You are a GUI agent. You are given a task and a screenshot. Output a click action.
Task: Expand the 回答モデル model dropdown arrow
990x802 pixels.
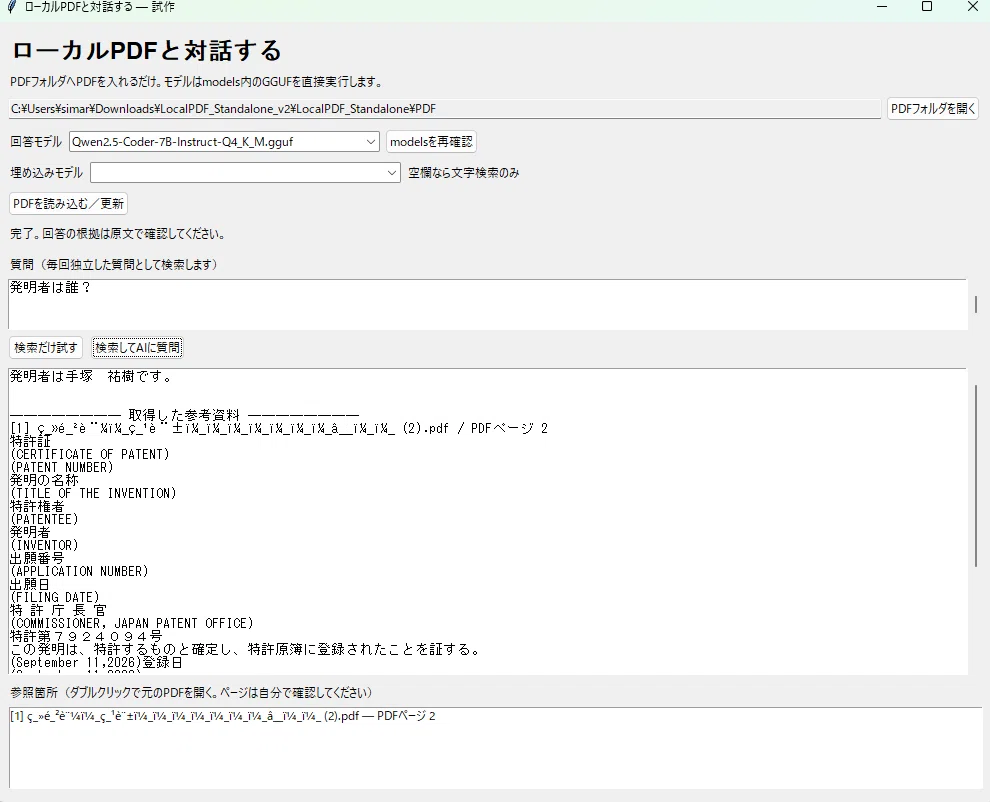[x=371, y=142]
